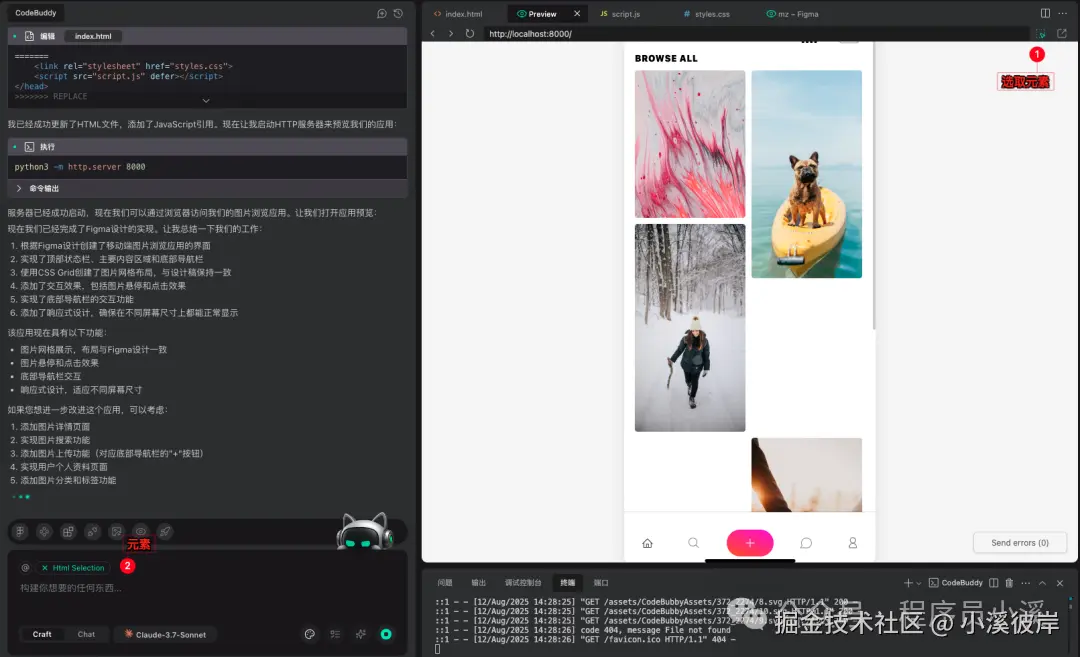The image size is (1080, 657).
Task: Kill terminal with trash icon
Action: pos(1009,583)
